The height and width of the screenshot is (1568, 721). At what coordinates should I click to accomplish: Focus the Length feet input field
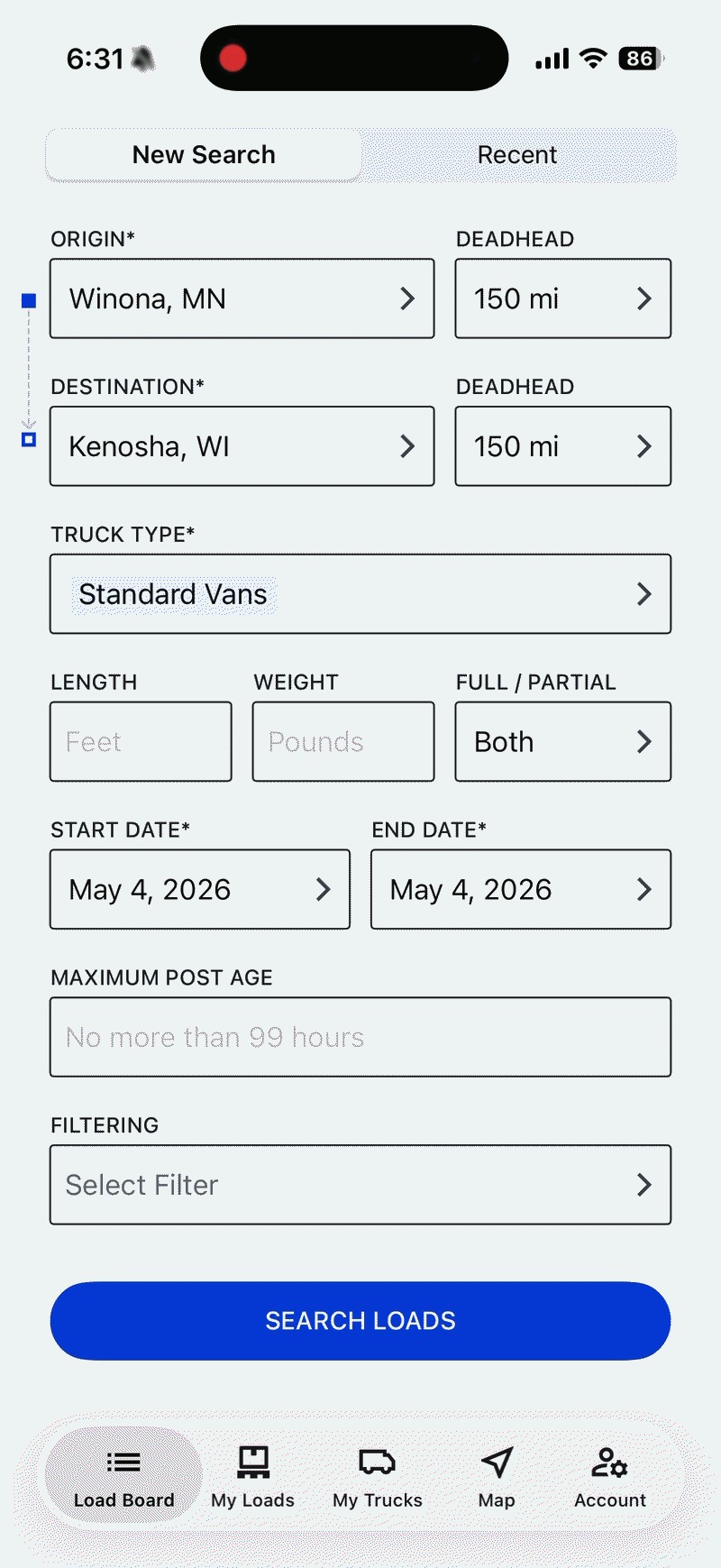[x=141, y=742]
